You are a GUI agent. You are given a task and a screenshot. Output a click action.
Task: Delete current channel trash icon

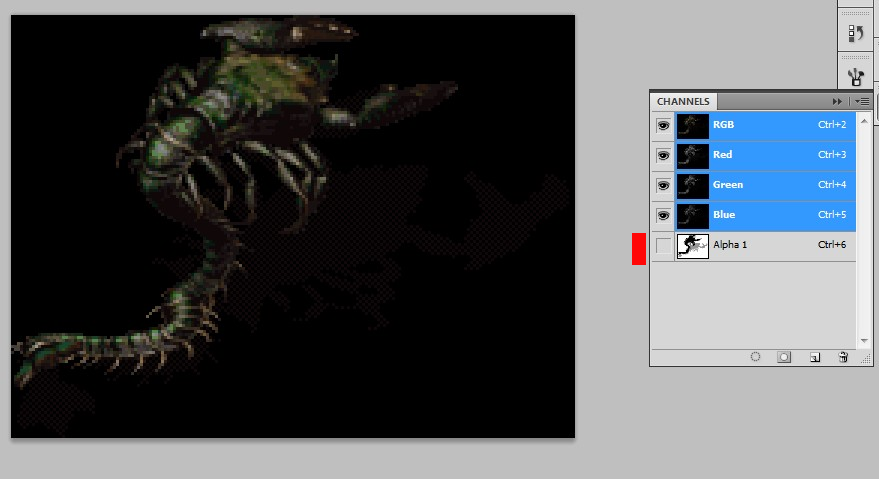click(843, 357)
